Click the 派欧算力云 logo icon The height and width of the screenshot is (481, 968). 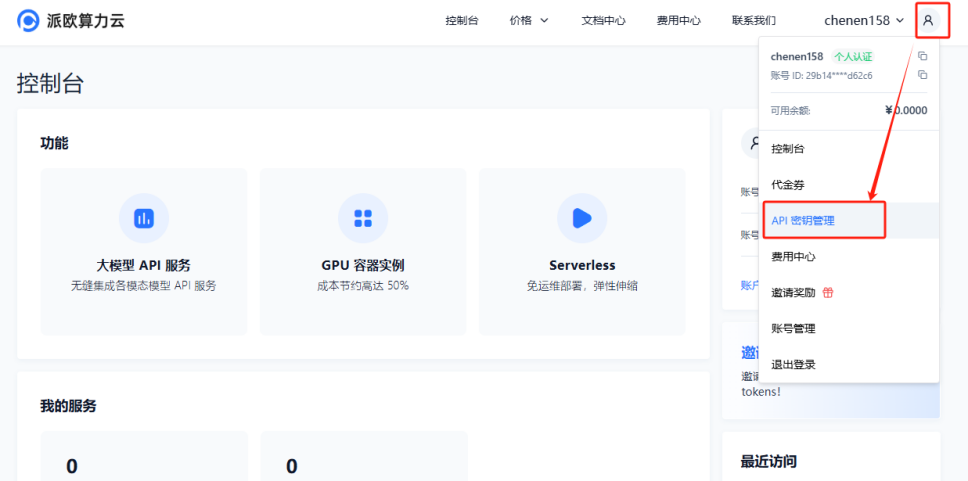[29, 20]
